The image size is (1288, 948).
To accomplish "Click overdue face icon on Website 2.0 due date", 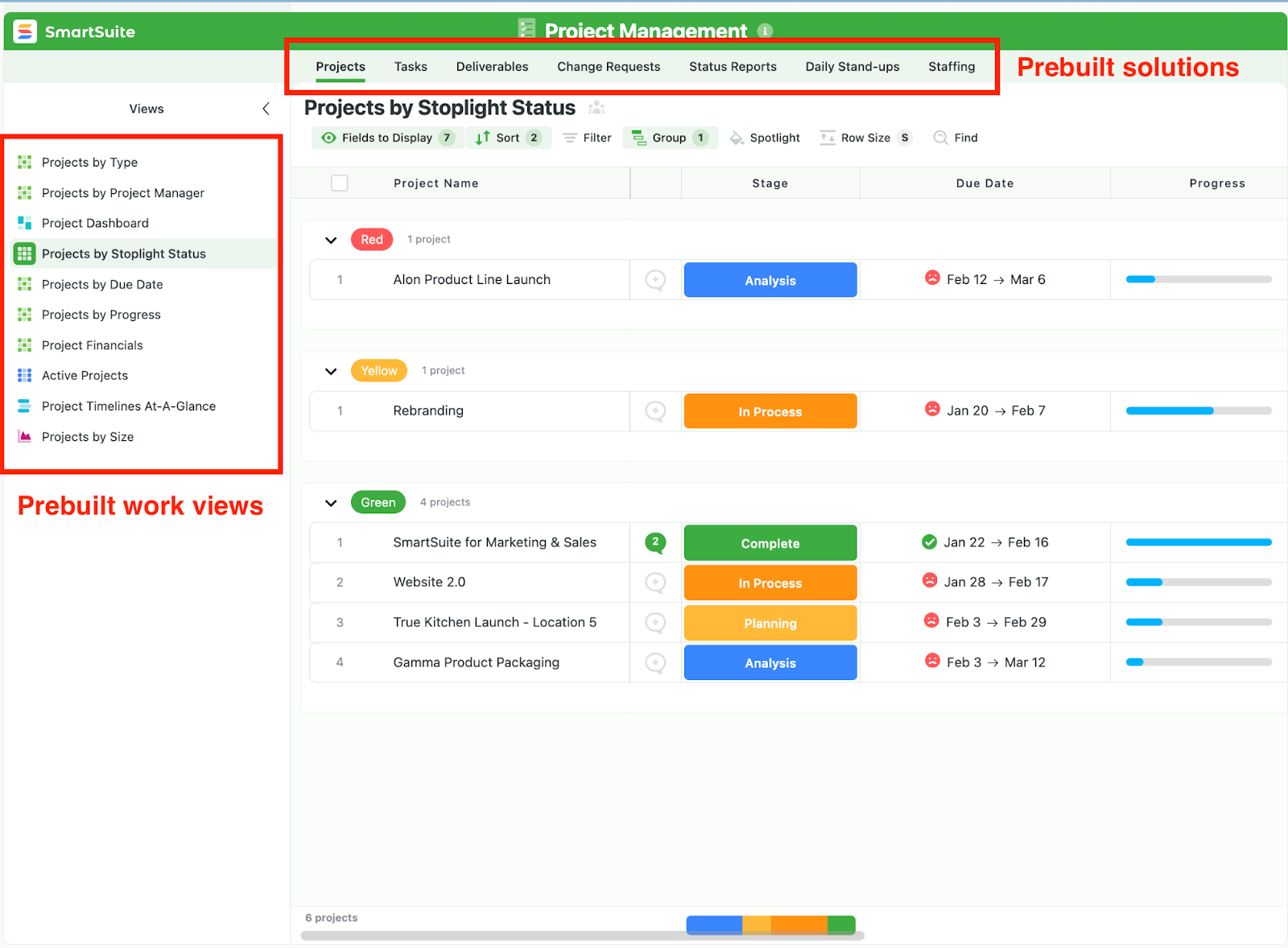I will 929,580.
